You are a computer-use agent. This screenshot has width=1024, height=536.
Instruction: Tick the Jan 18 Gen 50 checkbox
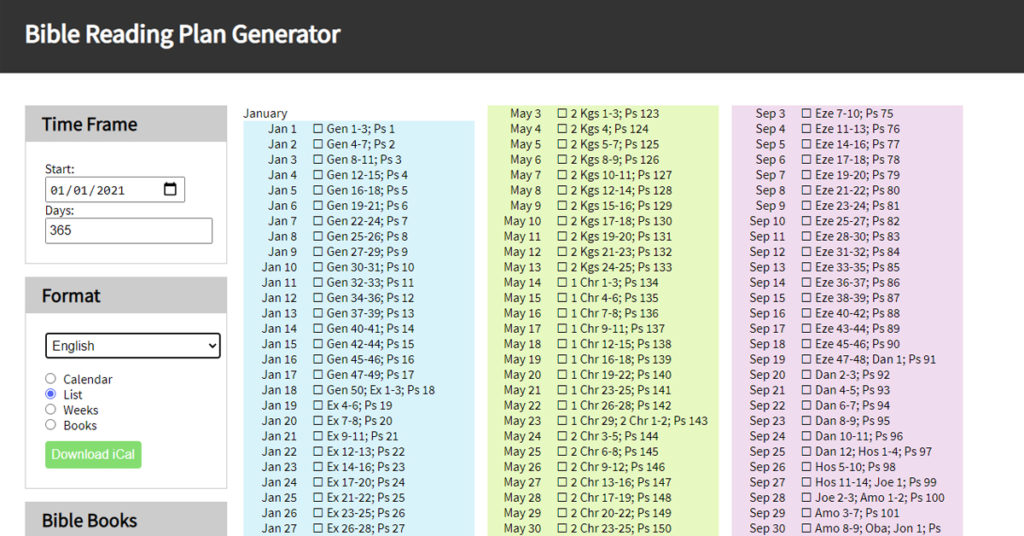(318, 390)
